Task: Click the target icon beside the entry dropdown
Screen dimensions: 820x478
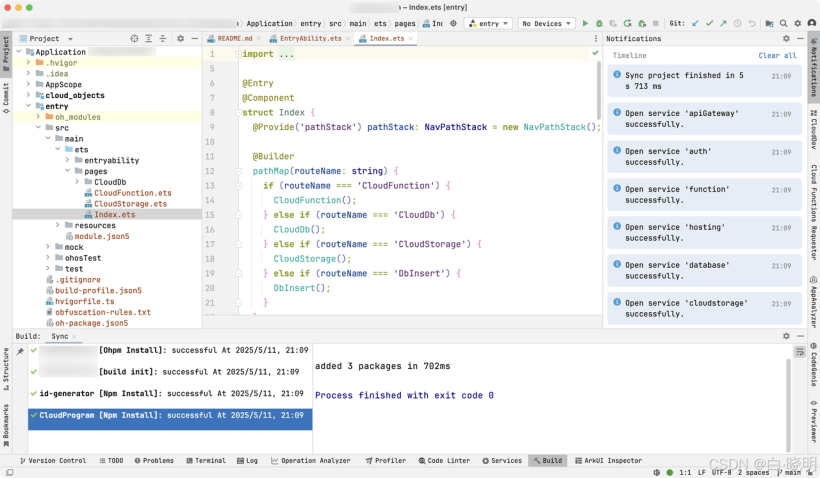Action: [453, 24]
